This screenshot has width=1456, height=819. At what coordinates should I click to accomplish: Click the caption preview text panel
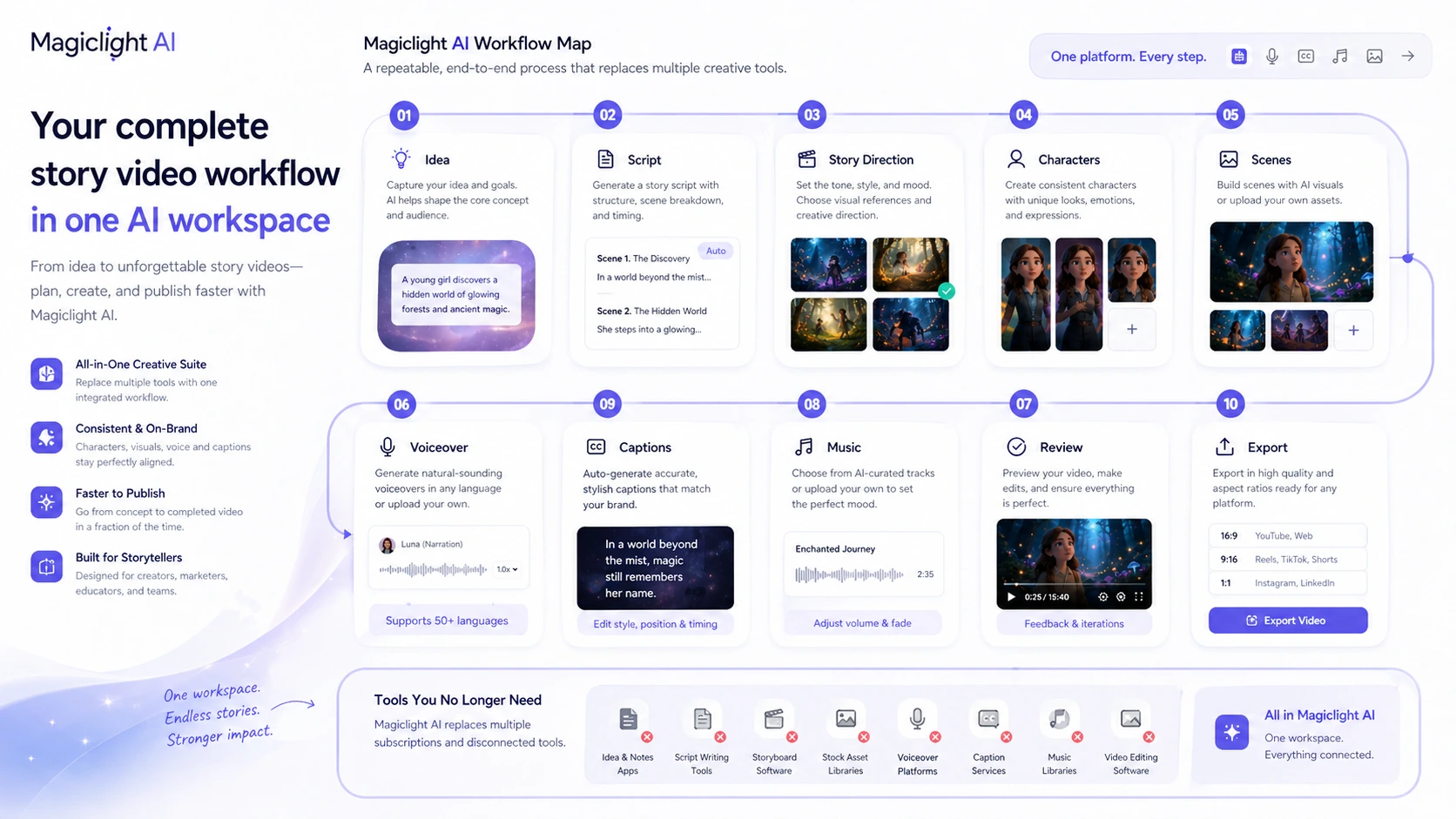(655, 567)
